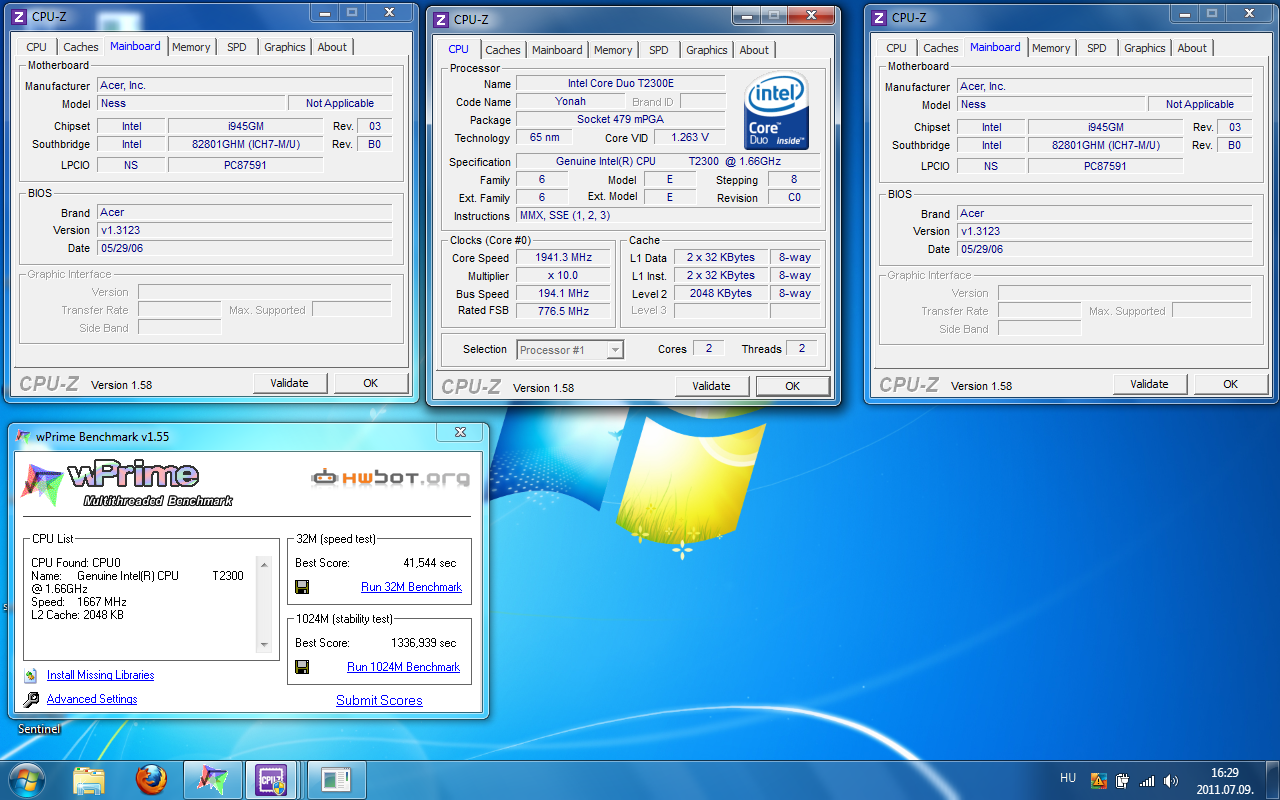The height and width of the screenshot is (800, 1280).
Task: Click OK in left CPU-Z window
Action: pos(371,383)
